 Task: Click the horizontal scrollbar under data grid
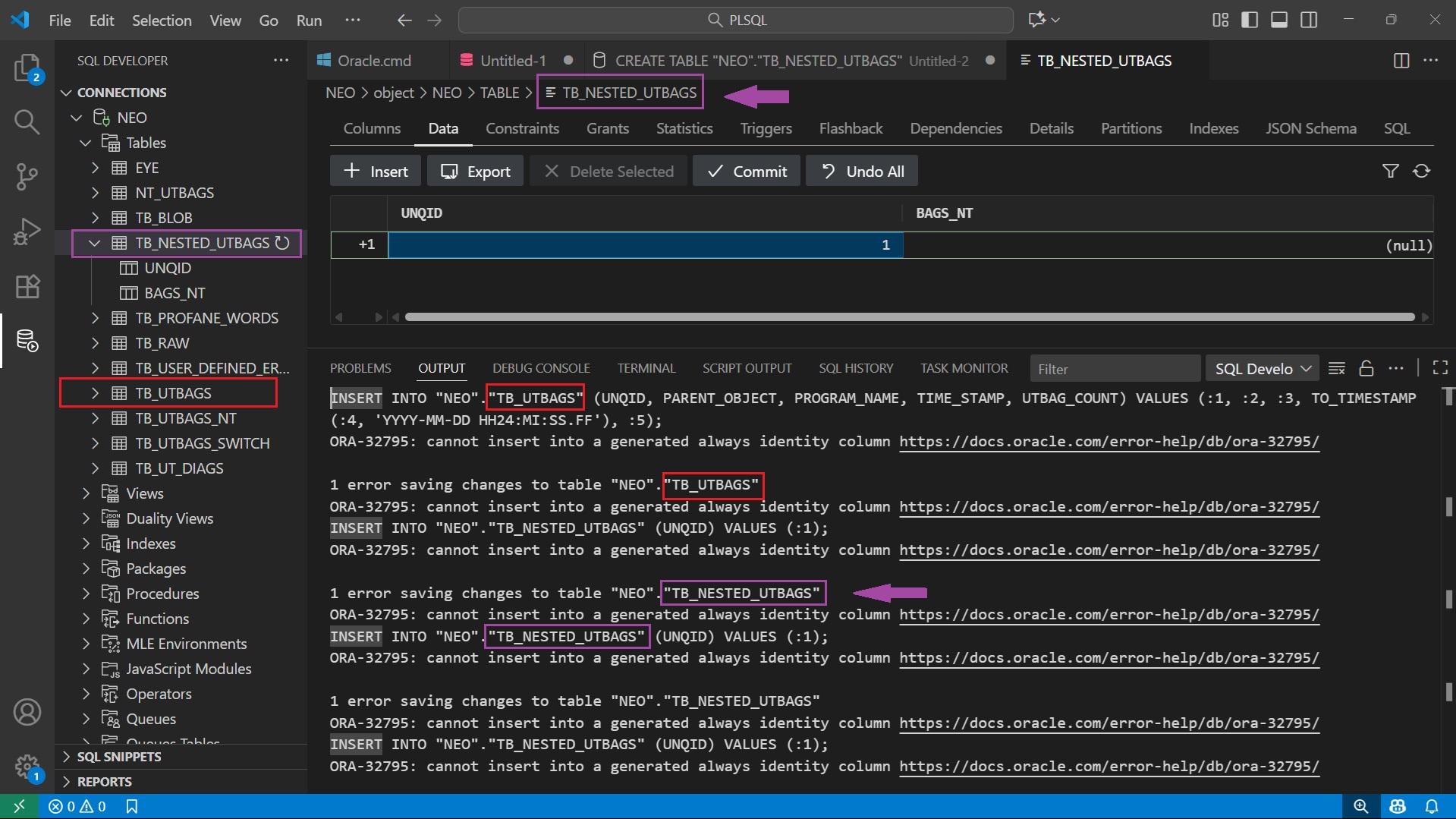pyautogui.click(x=909, y=317)
